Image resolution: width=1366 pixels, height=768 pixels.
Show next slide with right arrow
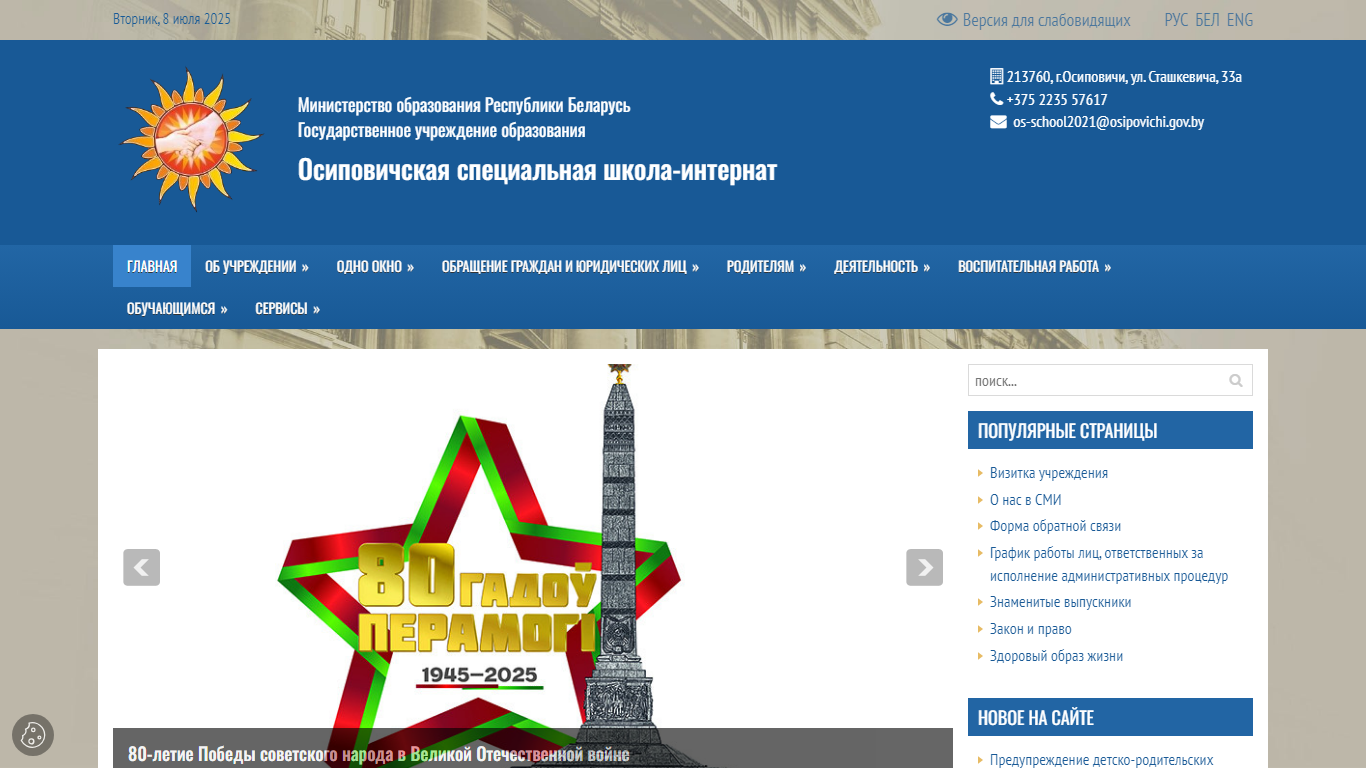(x=924, y=567)
